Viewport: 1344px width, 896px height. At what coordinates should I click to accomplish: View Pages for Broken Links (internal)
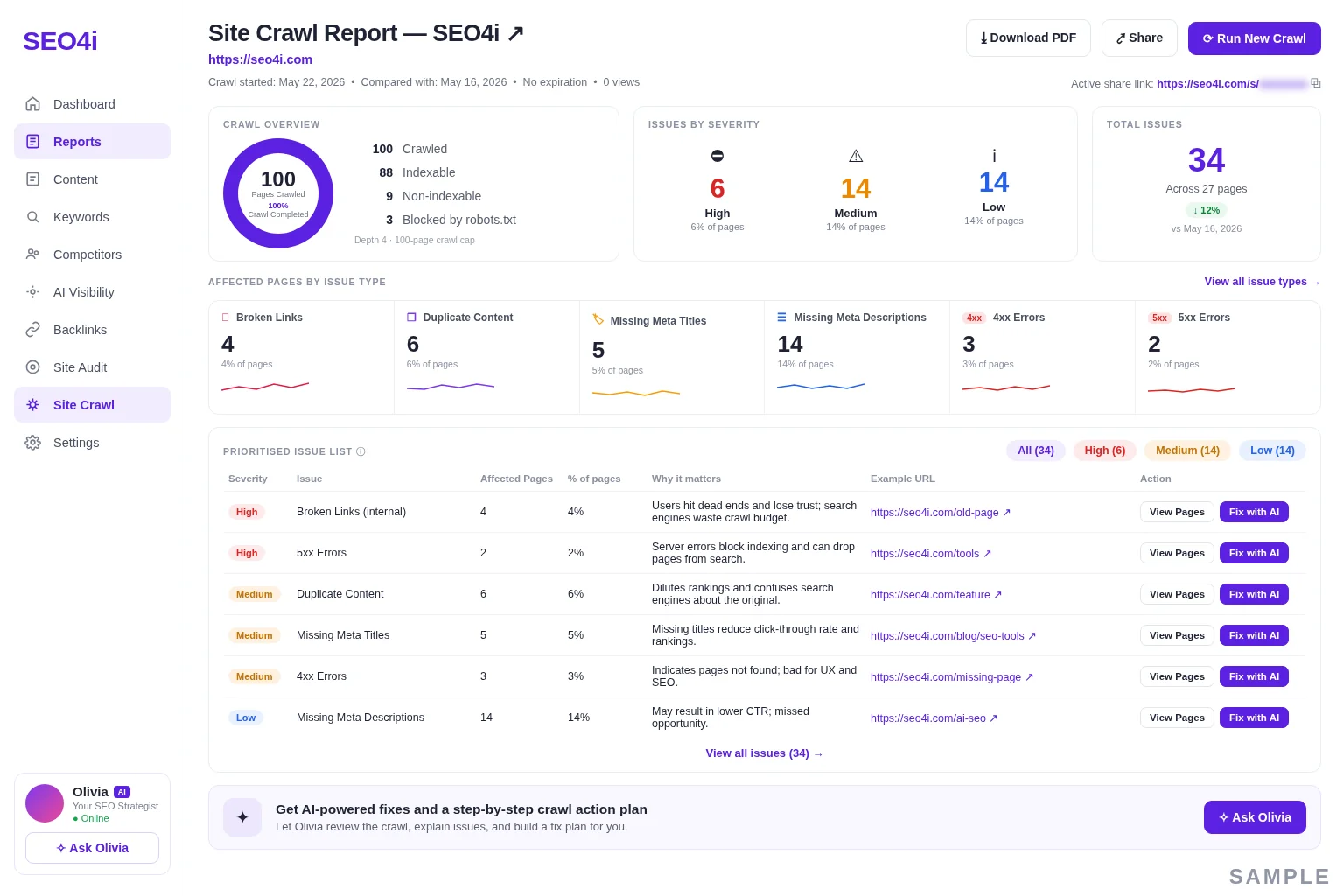point(1177,512)
